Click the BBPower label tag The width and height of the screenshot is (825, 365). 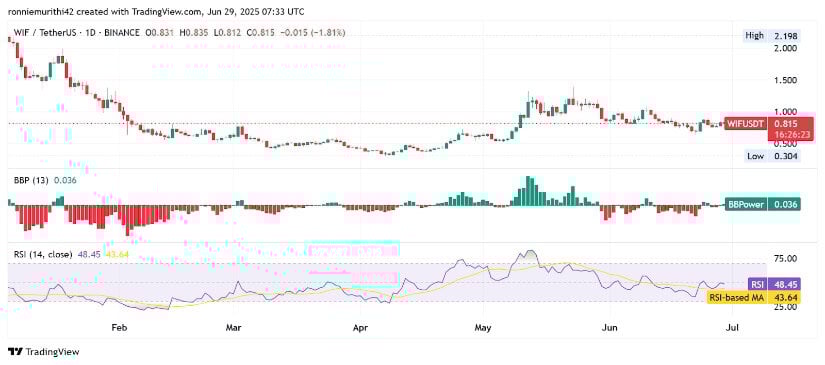coord(745,205)
